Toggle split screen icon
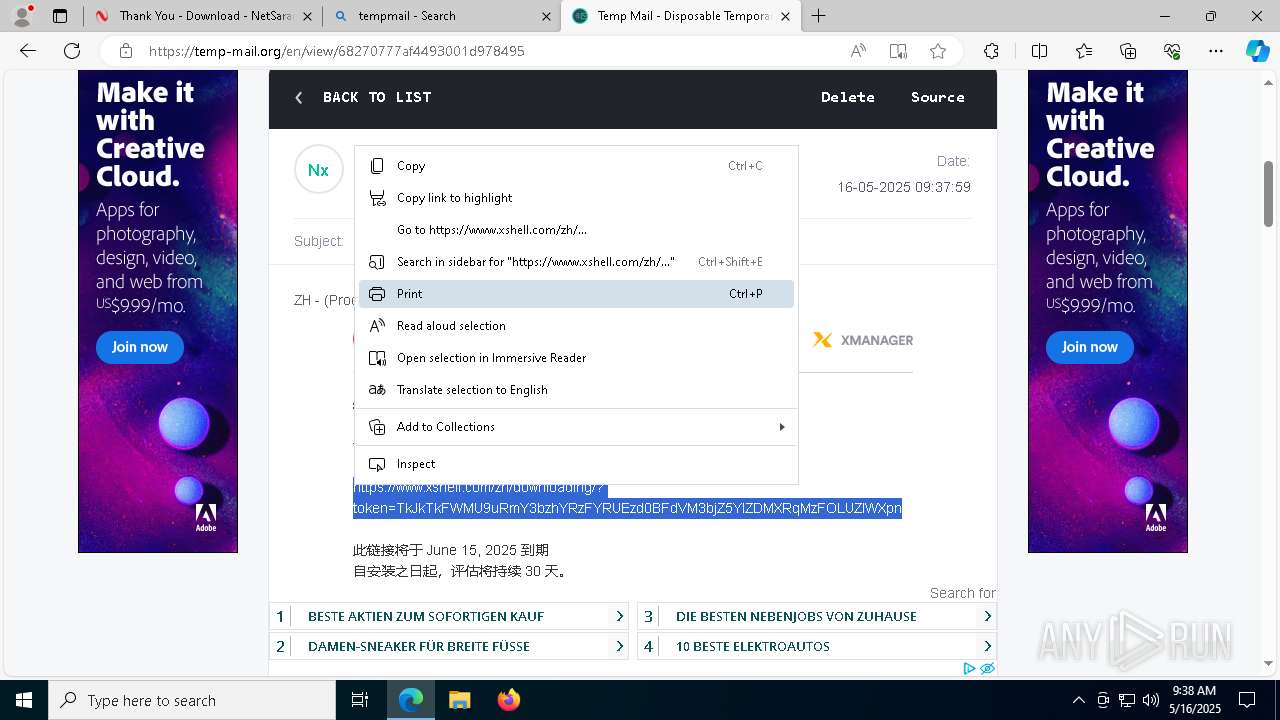 pos(1039,51)
